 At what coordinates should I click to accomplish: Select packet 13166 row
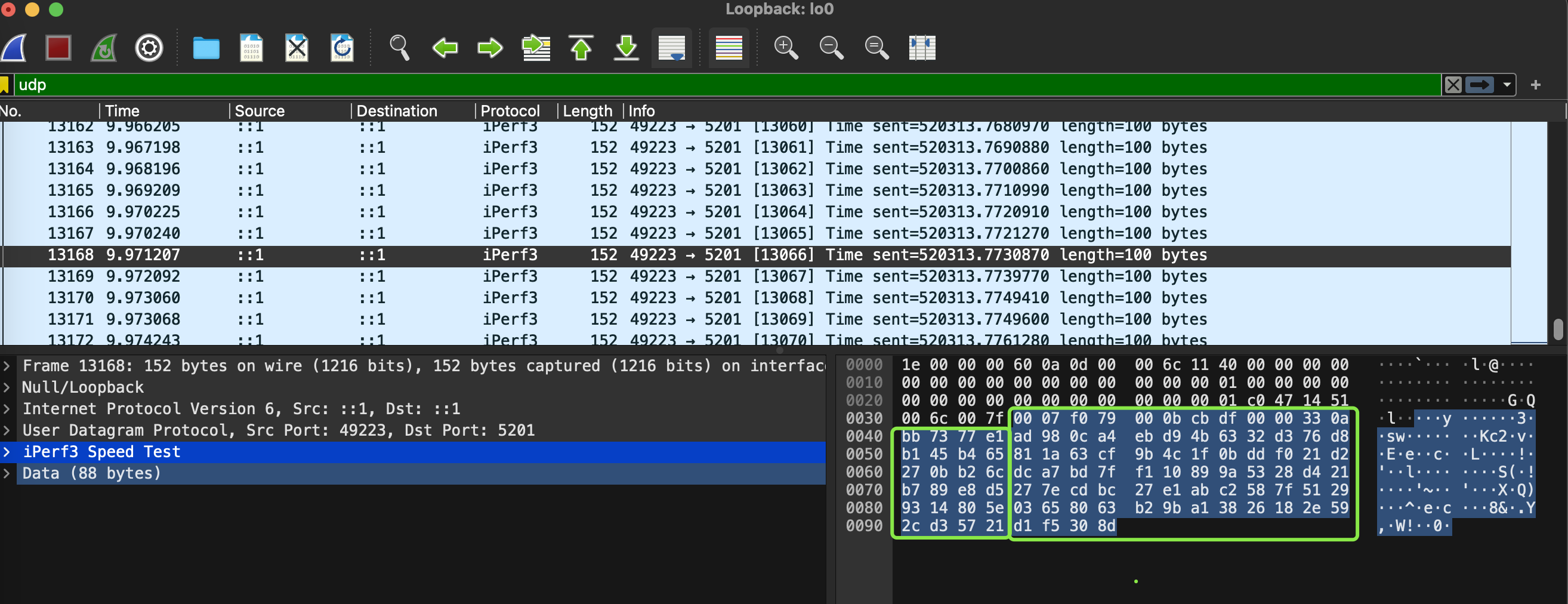coord(757,212)
